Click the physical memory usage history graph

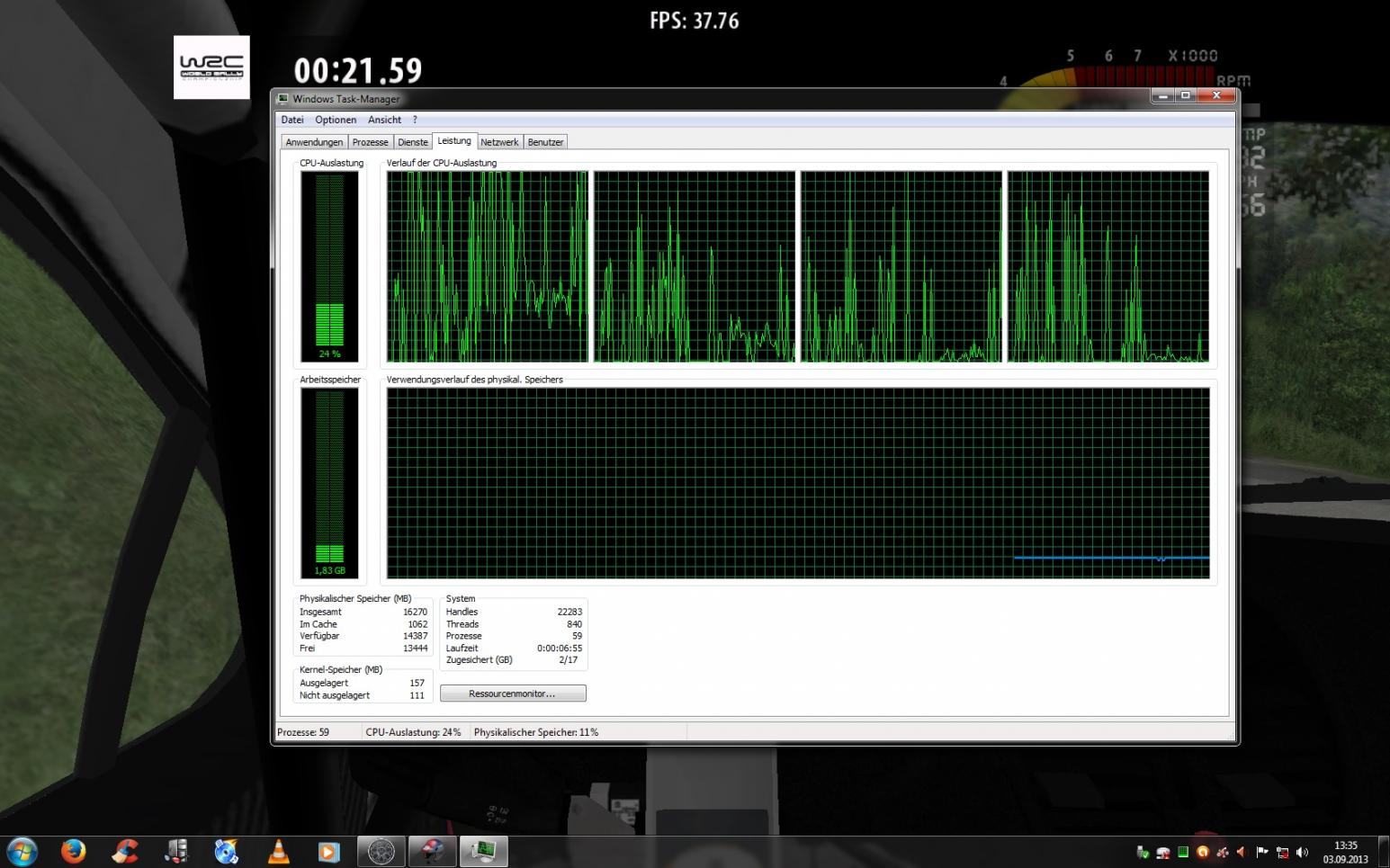click(x=798, y=483)
